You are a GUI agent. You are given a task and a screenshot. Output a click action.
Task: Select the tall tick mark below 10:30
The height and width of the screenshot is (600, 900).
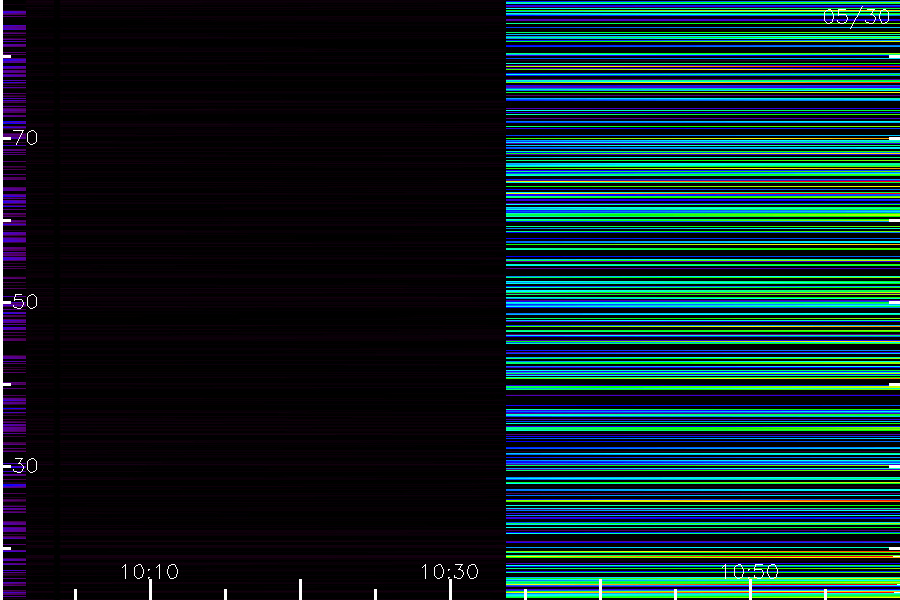(451, 590)
